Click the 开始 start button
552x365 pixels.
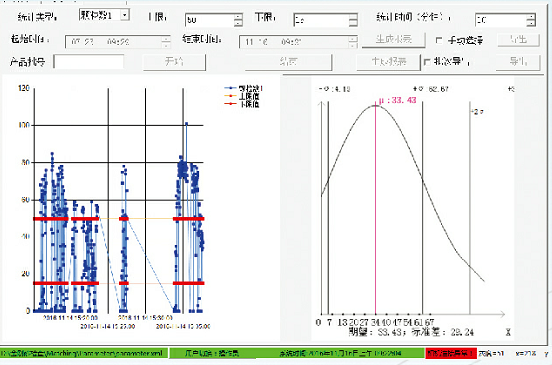click(174, 62)
